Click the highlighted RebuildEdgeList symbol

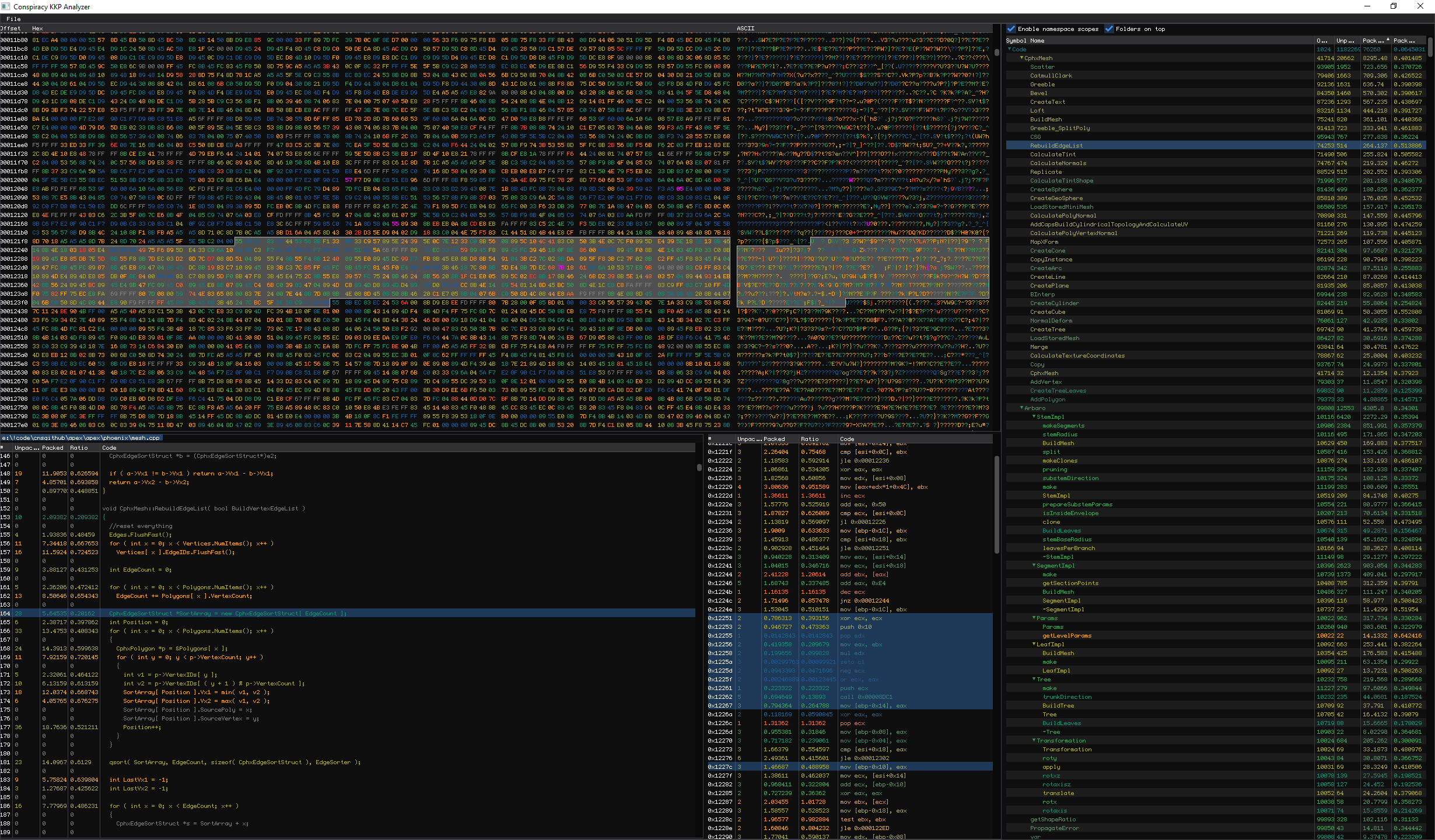click(1215, 145)
